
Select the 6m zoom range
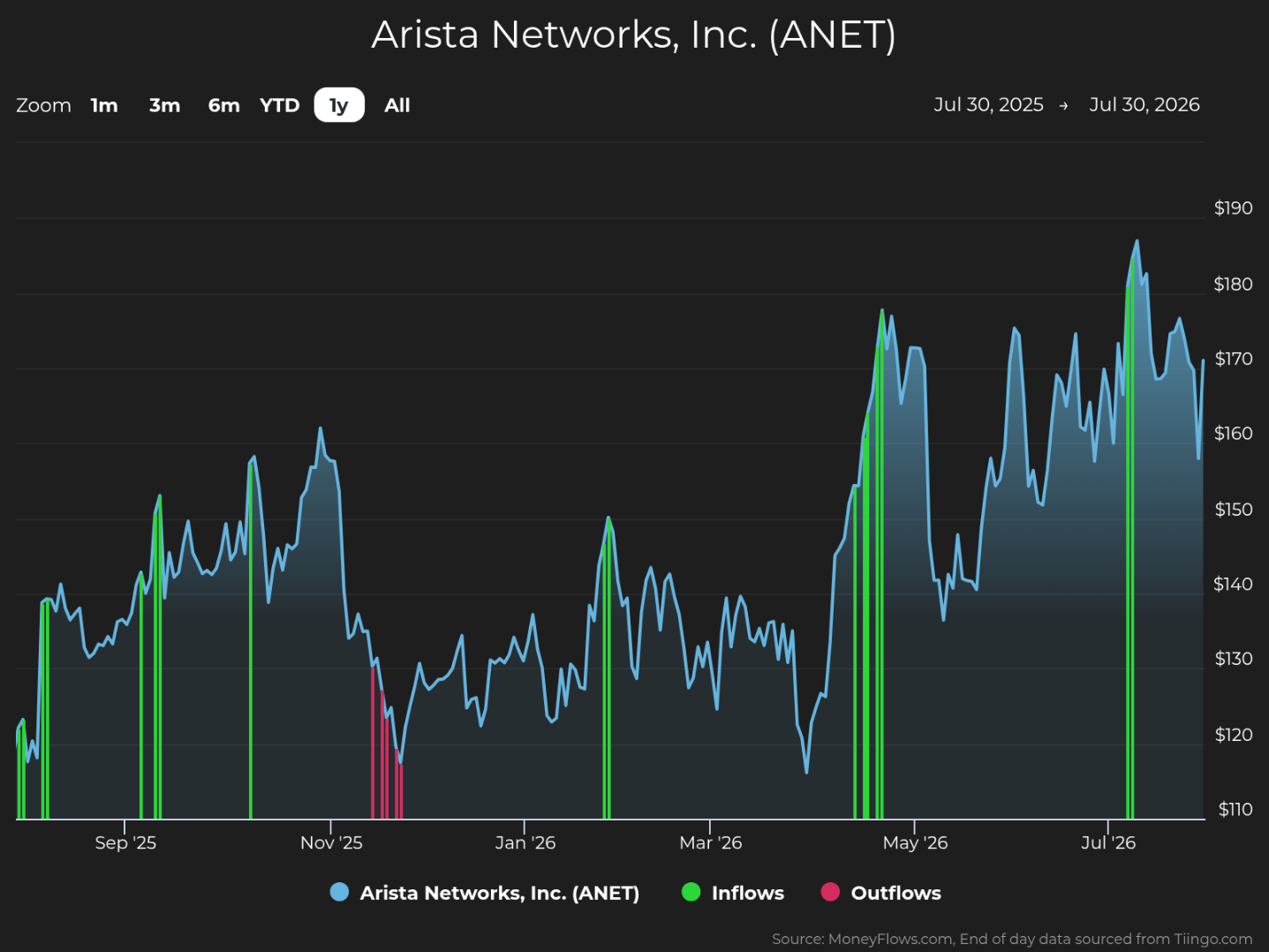point(224,105)
